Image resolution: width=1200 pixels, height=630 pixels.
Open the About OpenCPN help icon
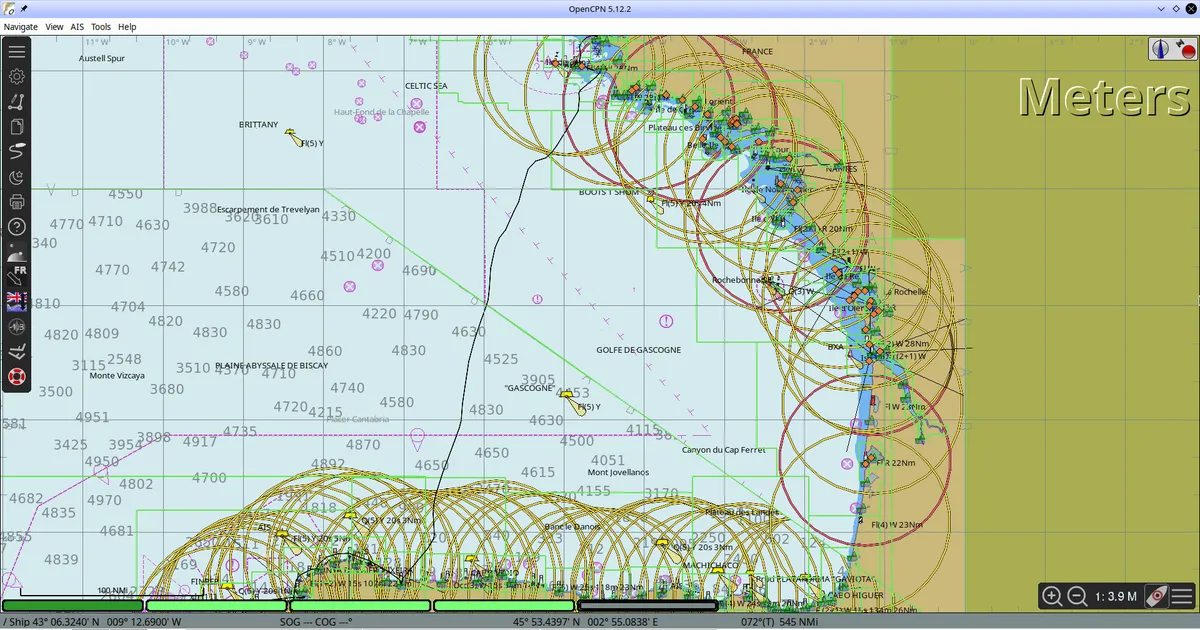17,227
